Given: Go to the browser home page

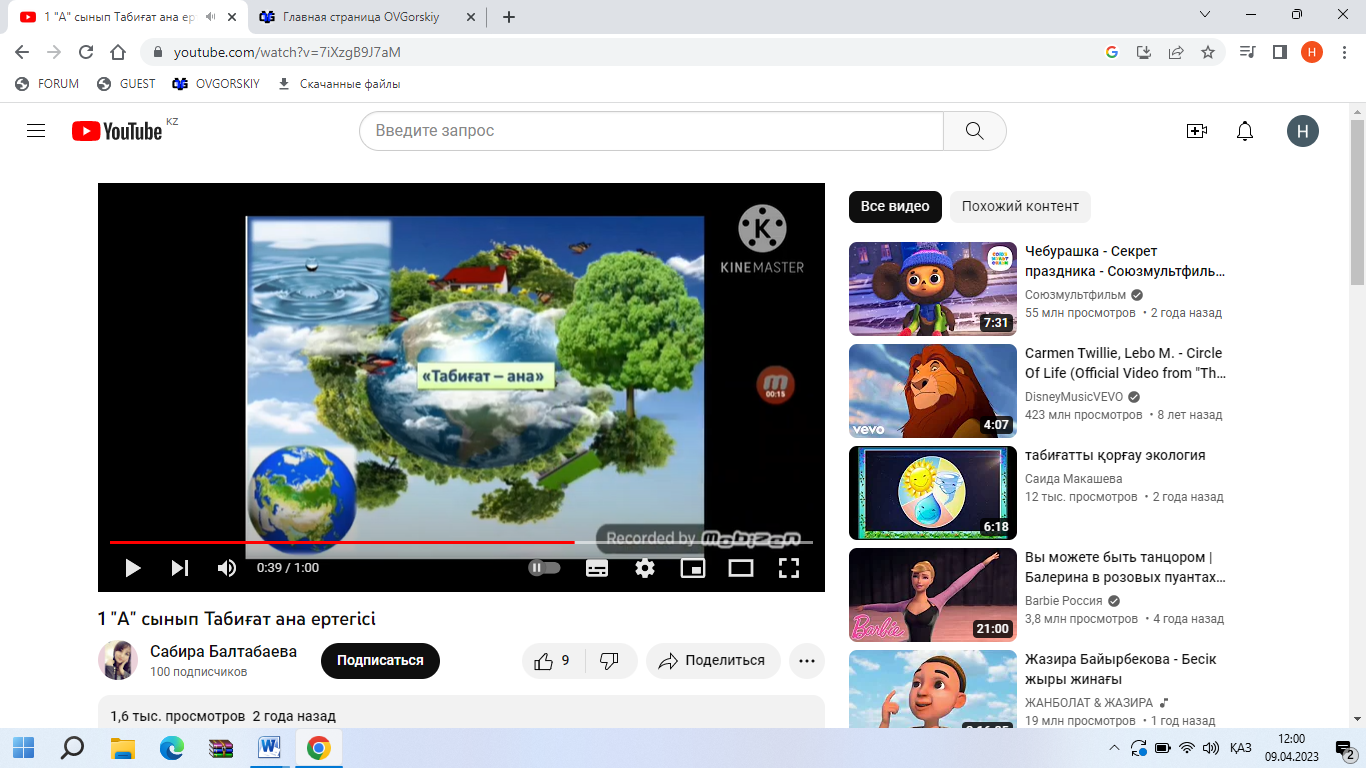Looking at the screenshot, I should click(x=118, y=52).
